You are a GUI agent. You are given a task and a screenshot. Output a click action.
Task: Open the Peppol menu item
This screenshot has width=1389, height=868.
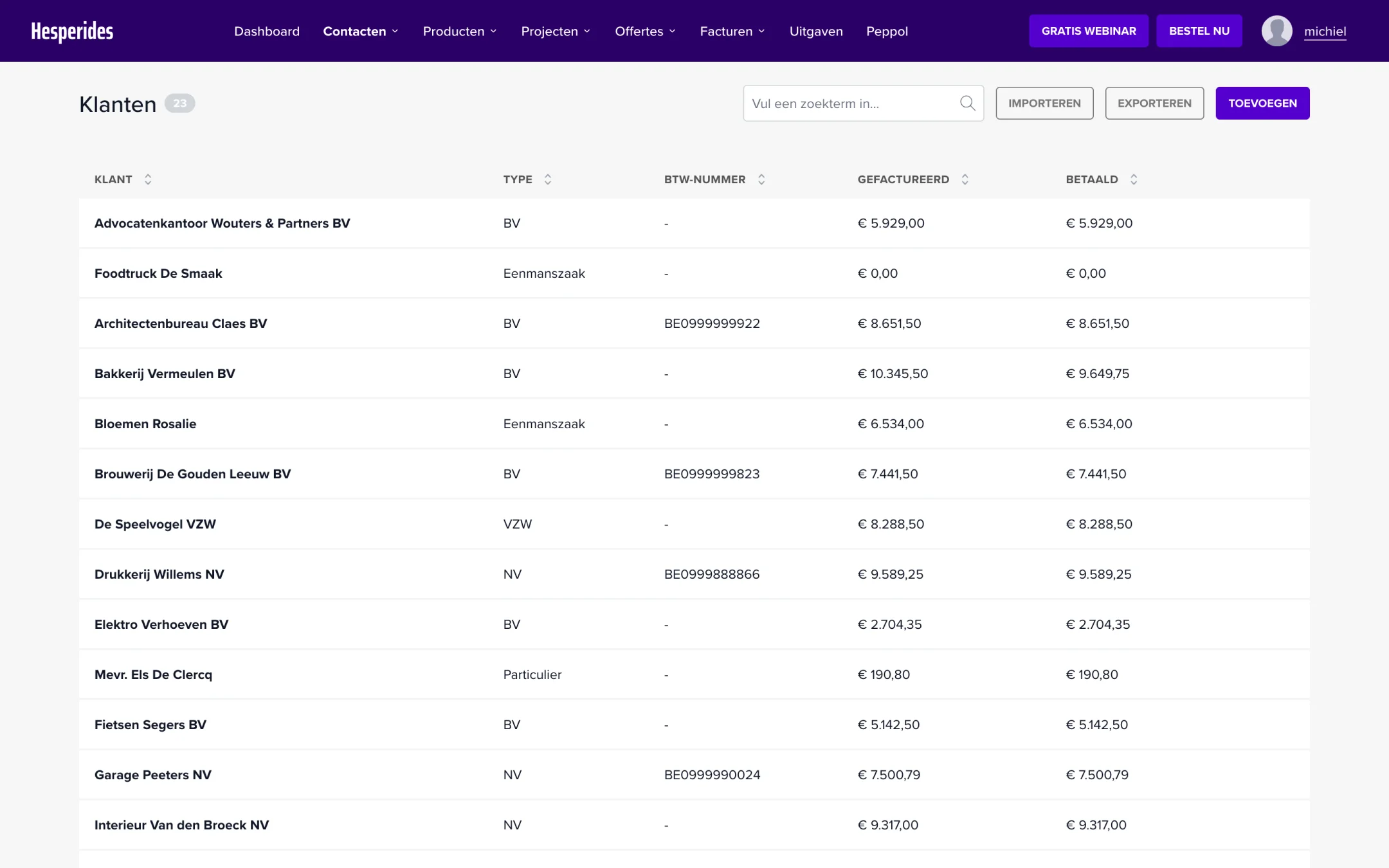pyautogui.click(x=887, y=31)
